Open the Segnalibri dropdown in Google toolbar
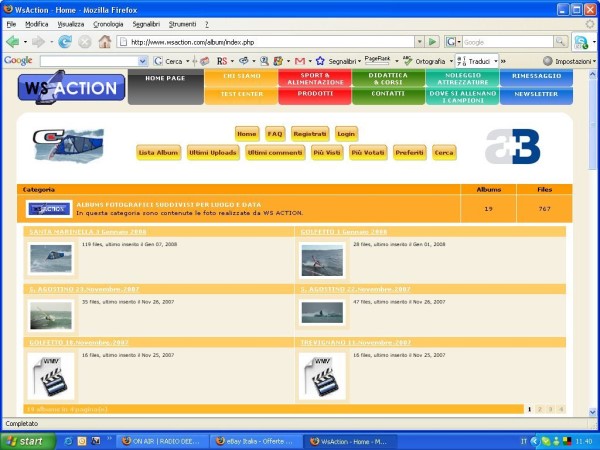The width and height of the screenshot is (600, 450). coord(342,61)
